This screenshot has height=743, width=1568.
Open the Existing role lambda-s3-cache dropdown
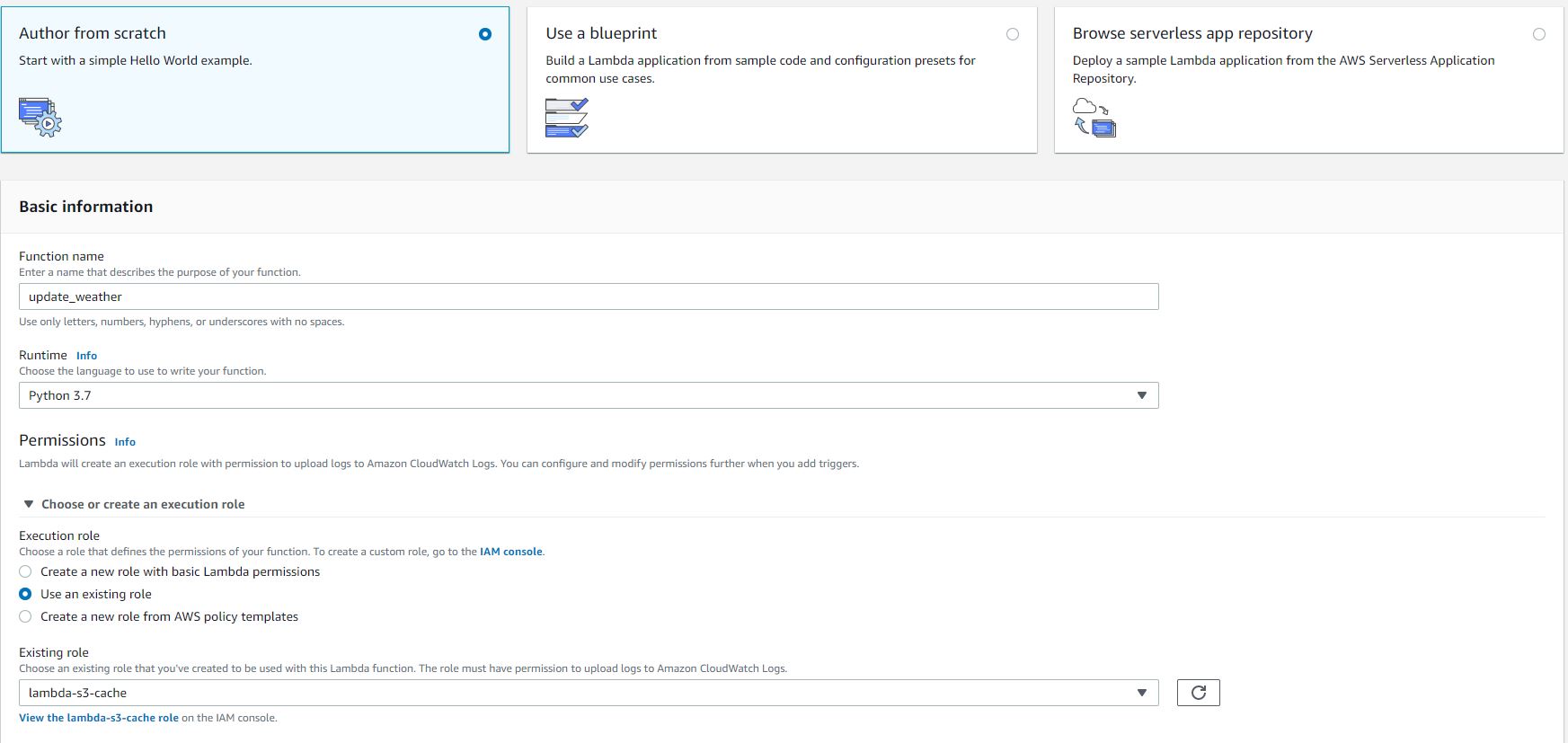coord(589,693)
